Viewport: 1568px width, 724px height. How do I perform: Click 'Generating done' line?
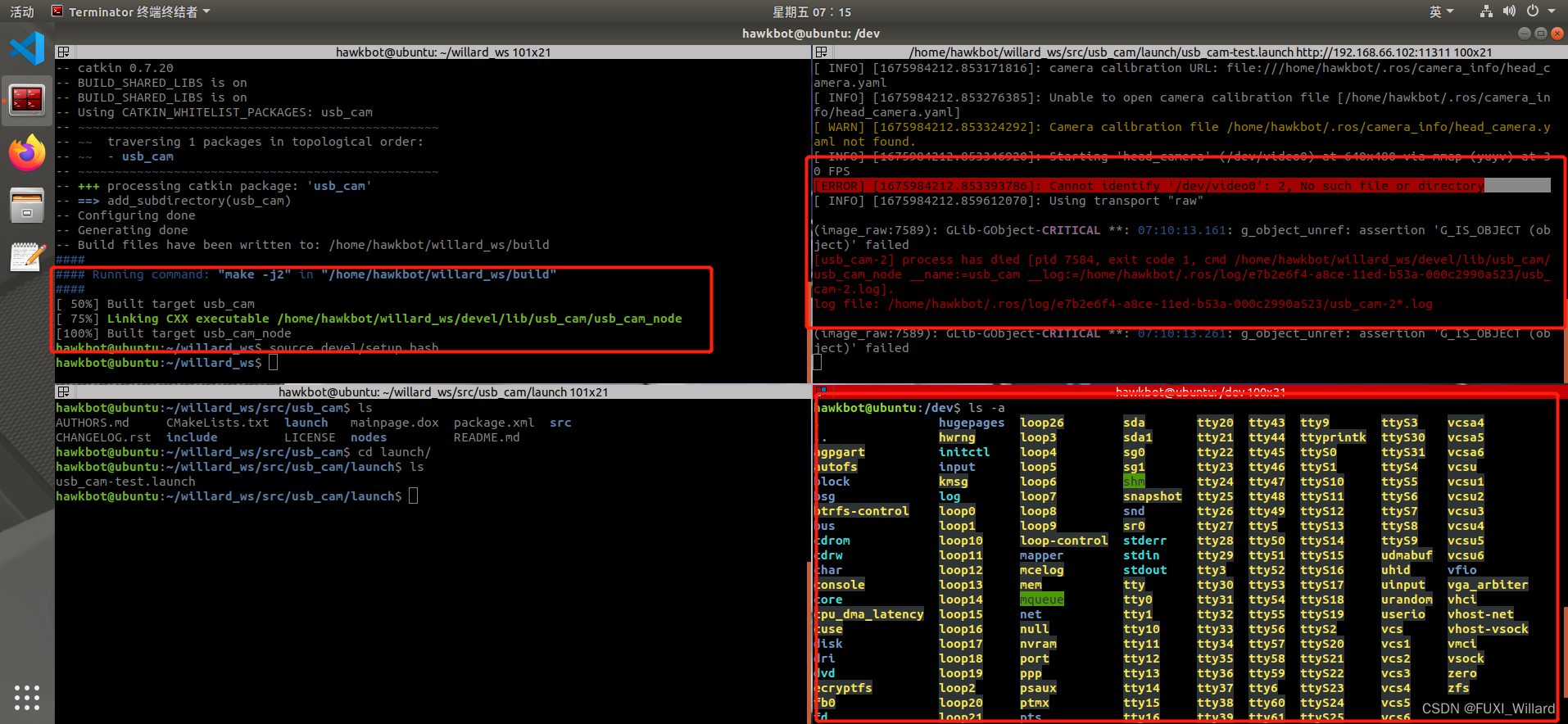point(122,230)
